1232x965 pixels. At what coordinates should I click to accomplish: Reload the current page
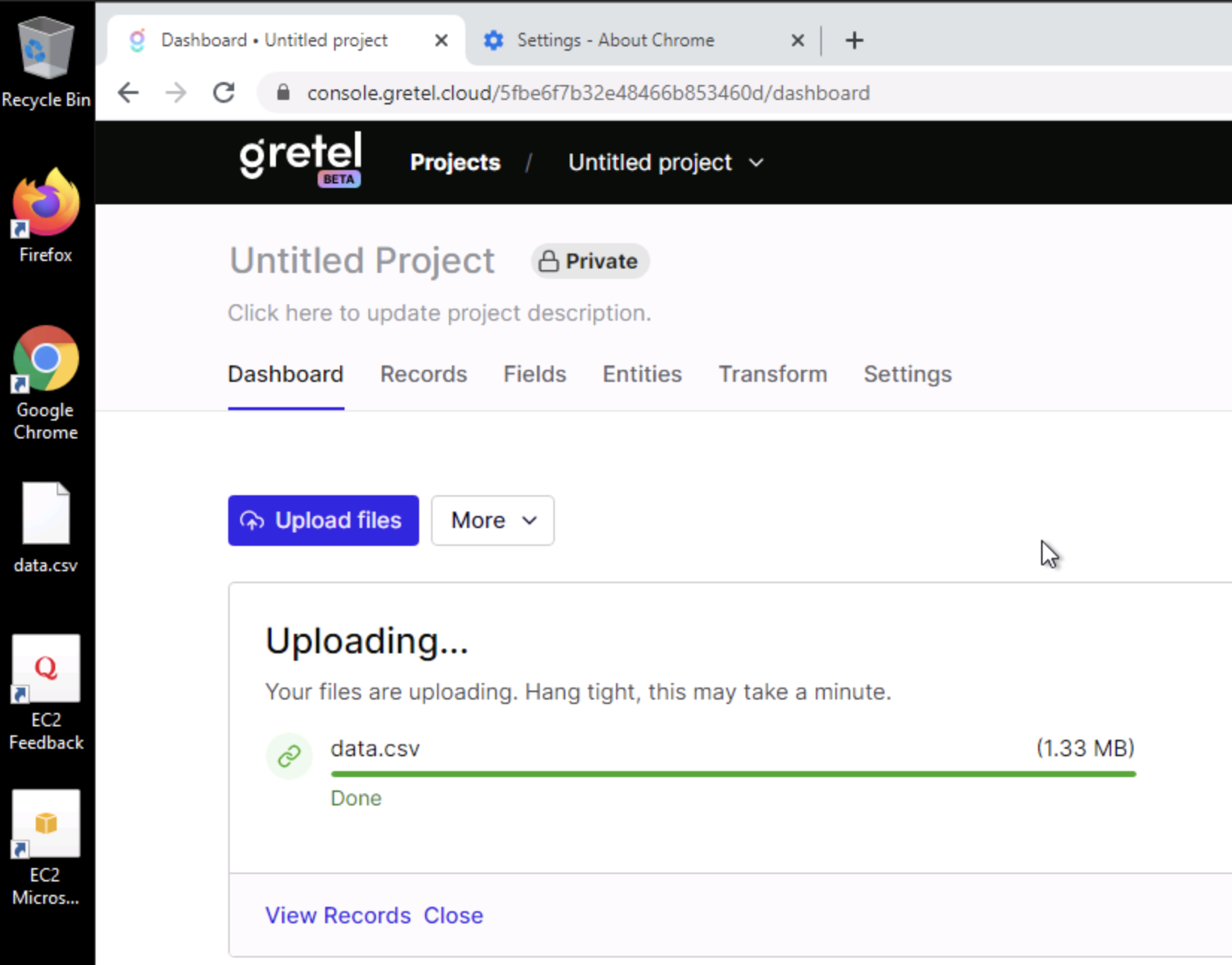point(223,92)
